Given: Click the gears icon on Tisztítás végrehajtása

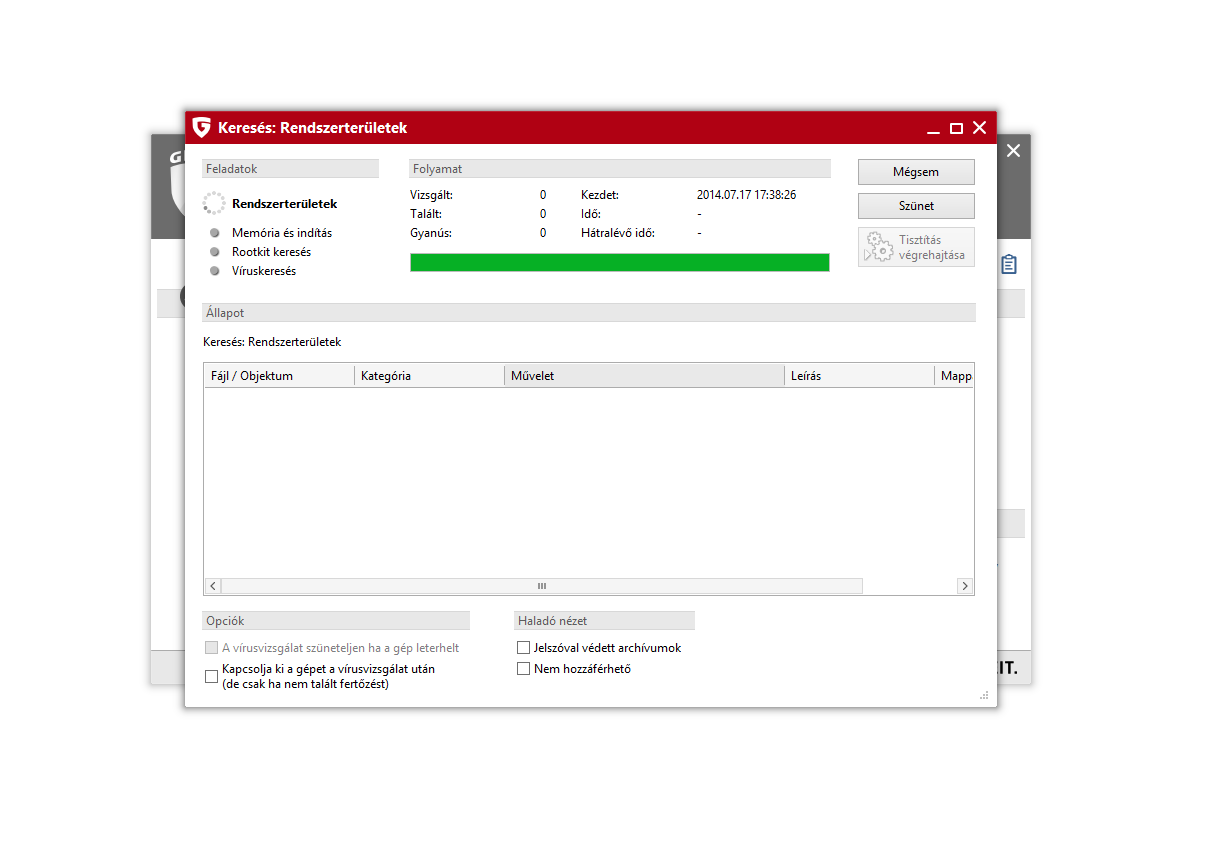Looking at the screenshot, I should [x=879, y=247].
